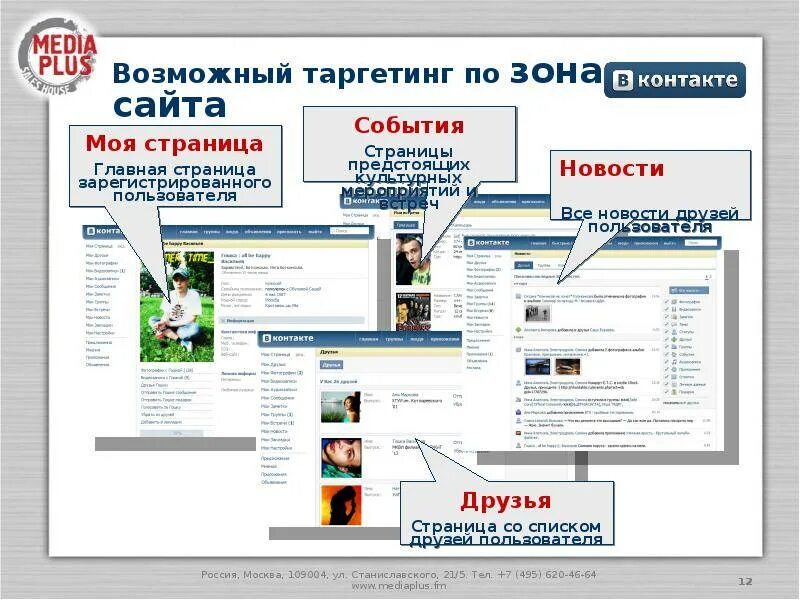Open first friend's photo in Friends list

click(x=341, y=407)
